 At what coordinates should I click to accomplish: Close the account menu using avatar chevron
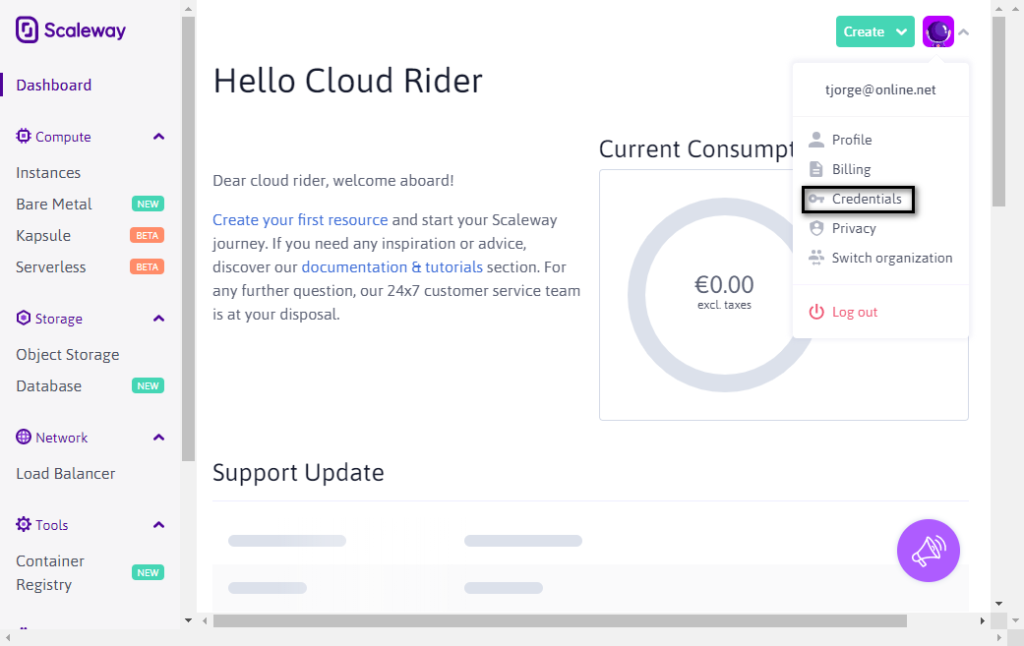pyautogui.click(x=964, y=32)
